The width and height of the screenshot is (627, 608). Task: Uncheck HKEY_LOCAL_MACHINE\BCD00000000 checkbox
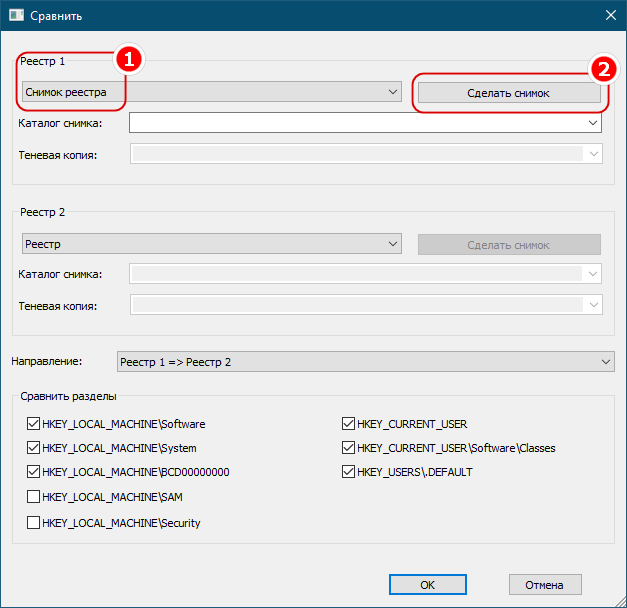click(x=33, y=472)
